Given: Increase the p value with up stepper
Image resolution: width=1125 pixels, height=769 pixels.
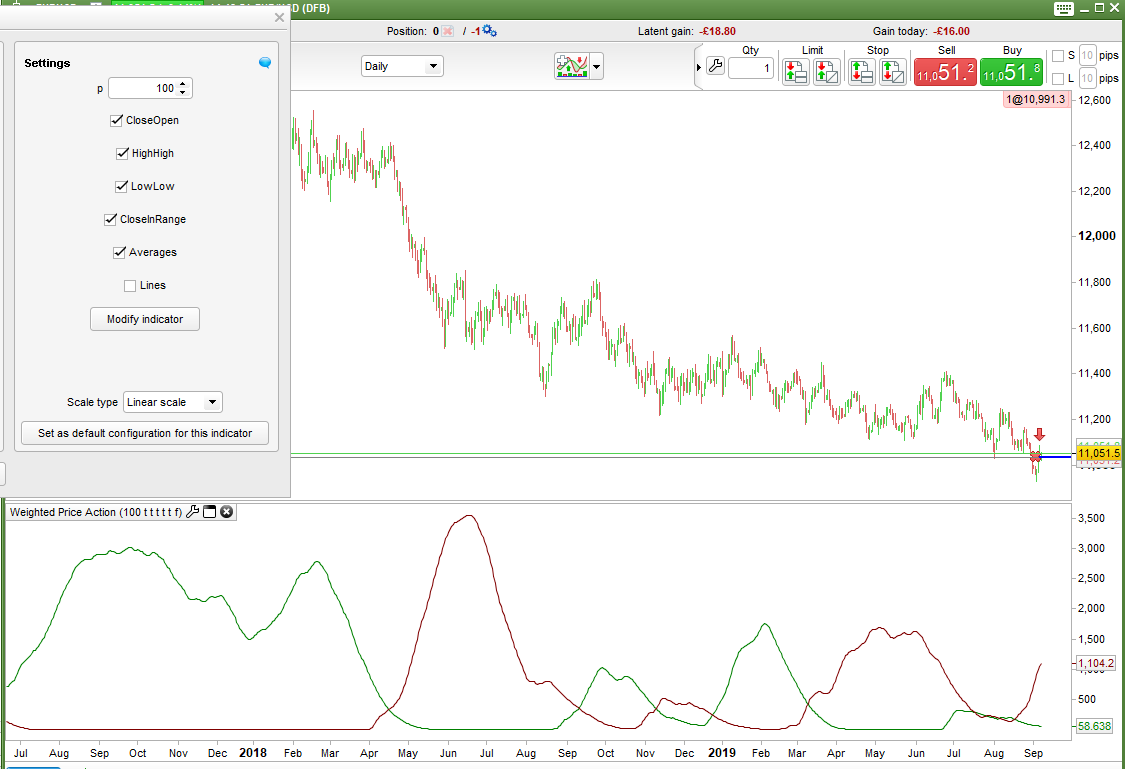Looking at the screenshot, I should pos(183,83).
